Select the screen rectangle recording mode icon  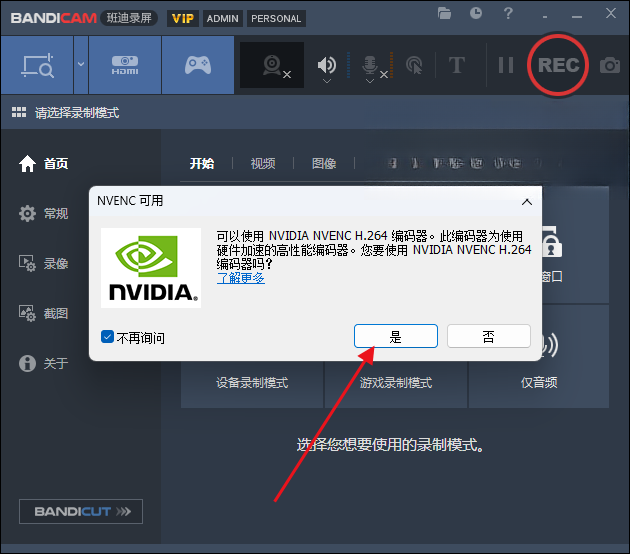(37, 65)
